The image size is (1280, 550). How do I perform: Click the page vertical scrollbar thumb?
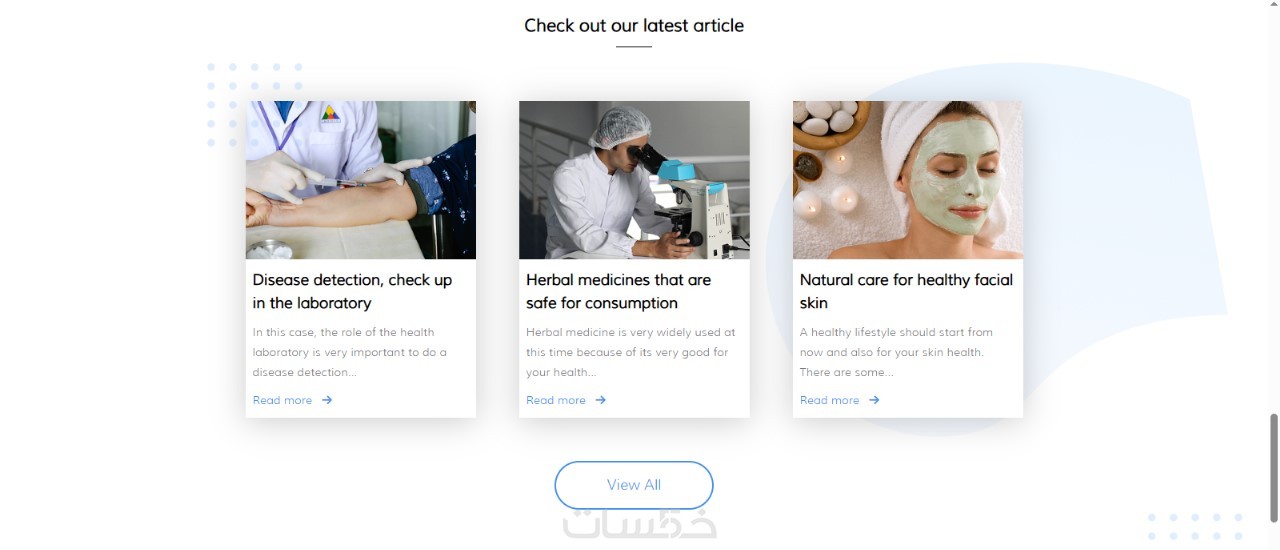1274,467
